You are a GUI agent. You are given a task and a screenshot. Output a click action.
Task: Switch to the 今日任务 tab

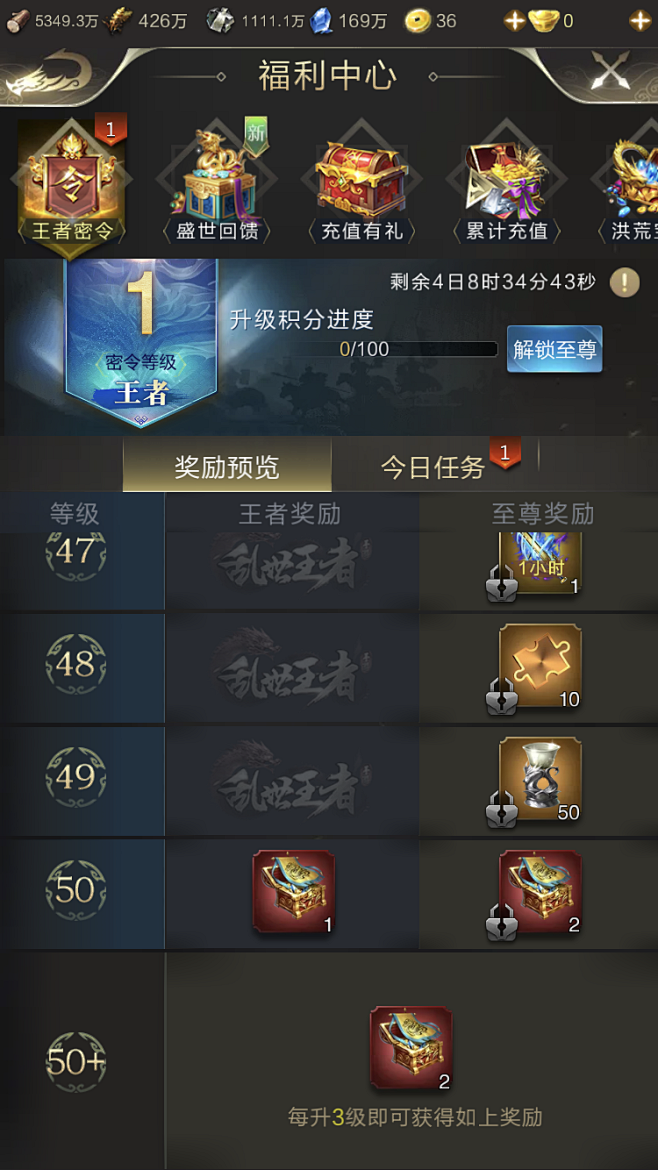tap(433, 467)
